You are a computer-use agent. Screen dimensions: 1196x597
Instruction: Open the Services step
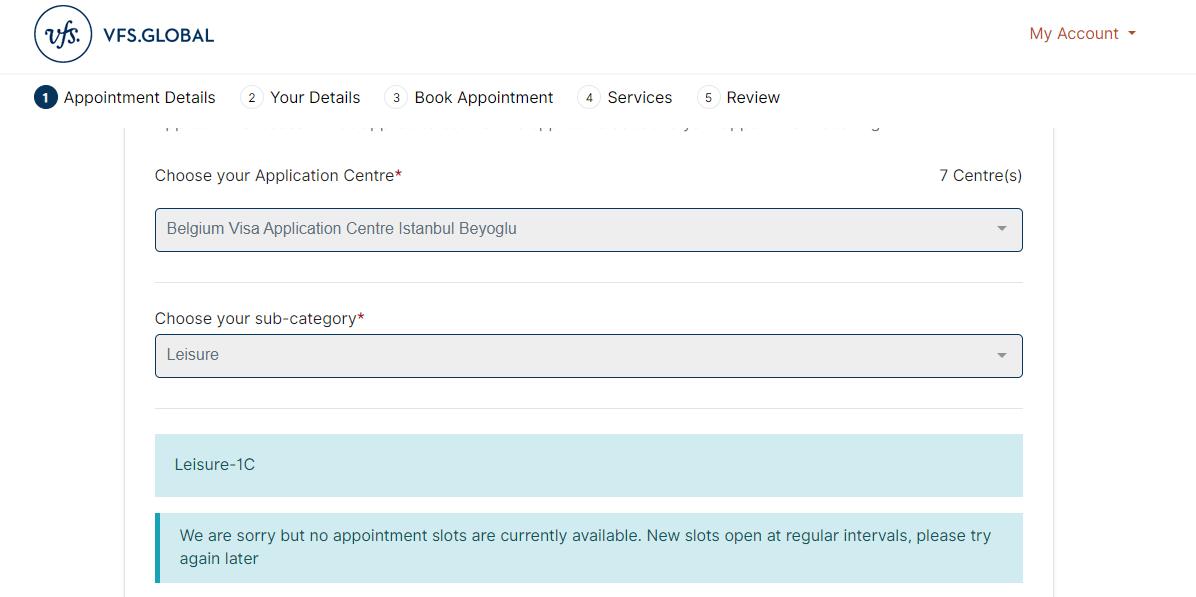[640, 97]
